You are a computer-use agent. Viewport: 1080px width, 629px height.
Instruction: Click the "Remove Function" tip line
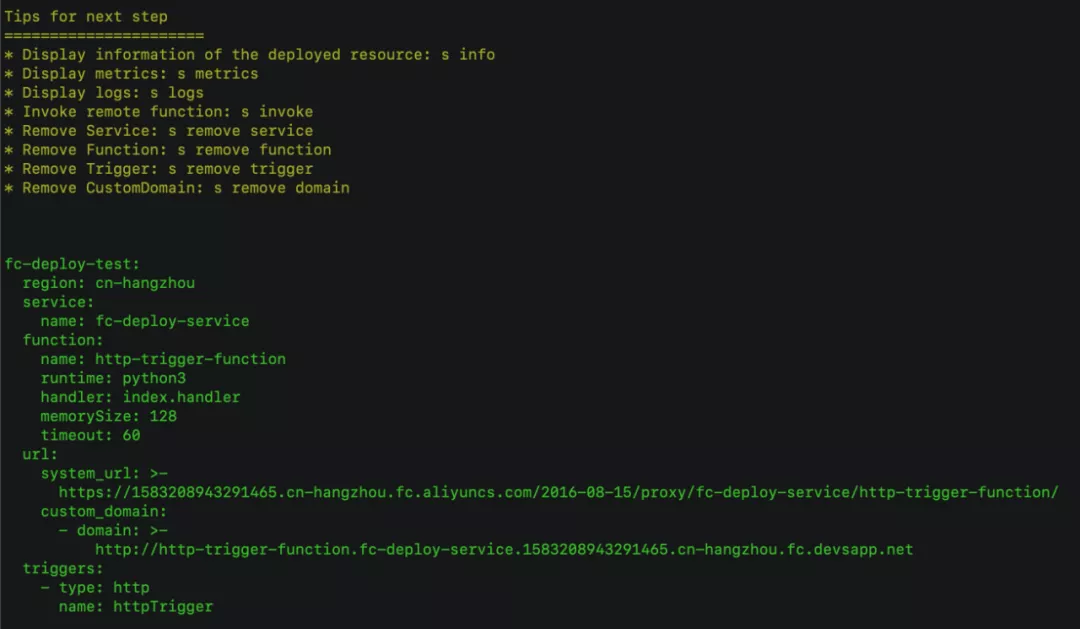pos(176,150)
